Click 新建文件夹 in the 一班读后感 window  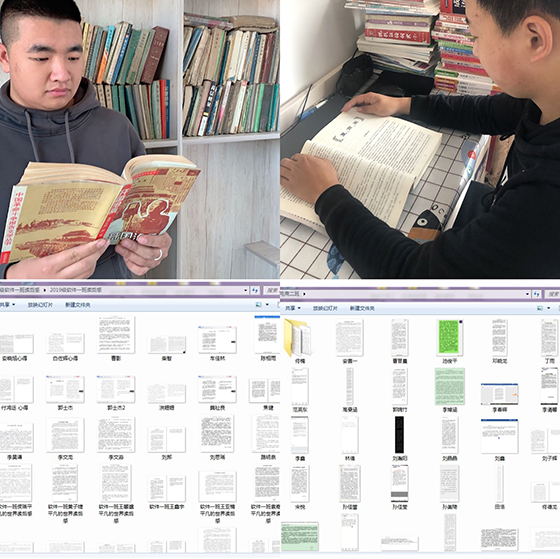click(78, 305)
